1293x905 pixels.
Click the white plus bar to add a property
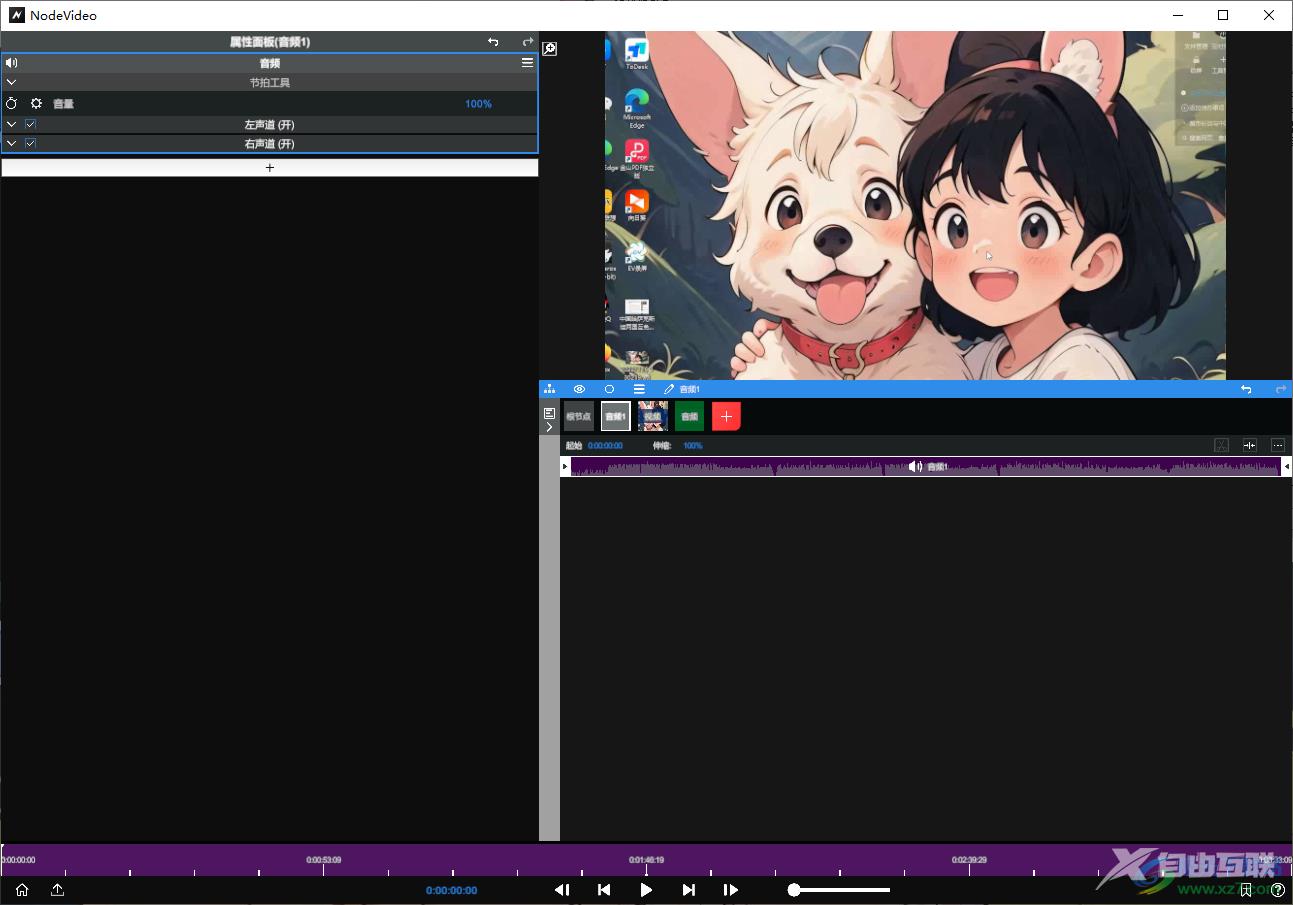[x=270, y=168]
